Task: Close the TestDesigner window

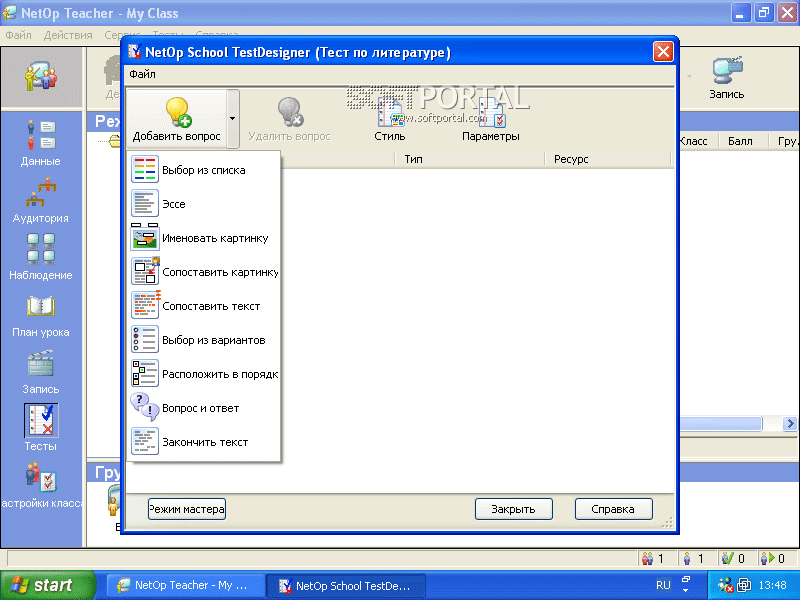Action: pyautogui.click(x=663, y=52)
